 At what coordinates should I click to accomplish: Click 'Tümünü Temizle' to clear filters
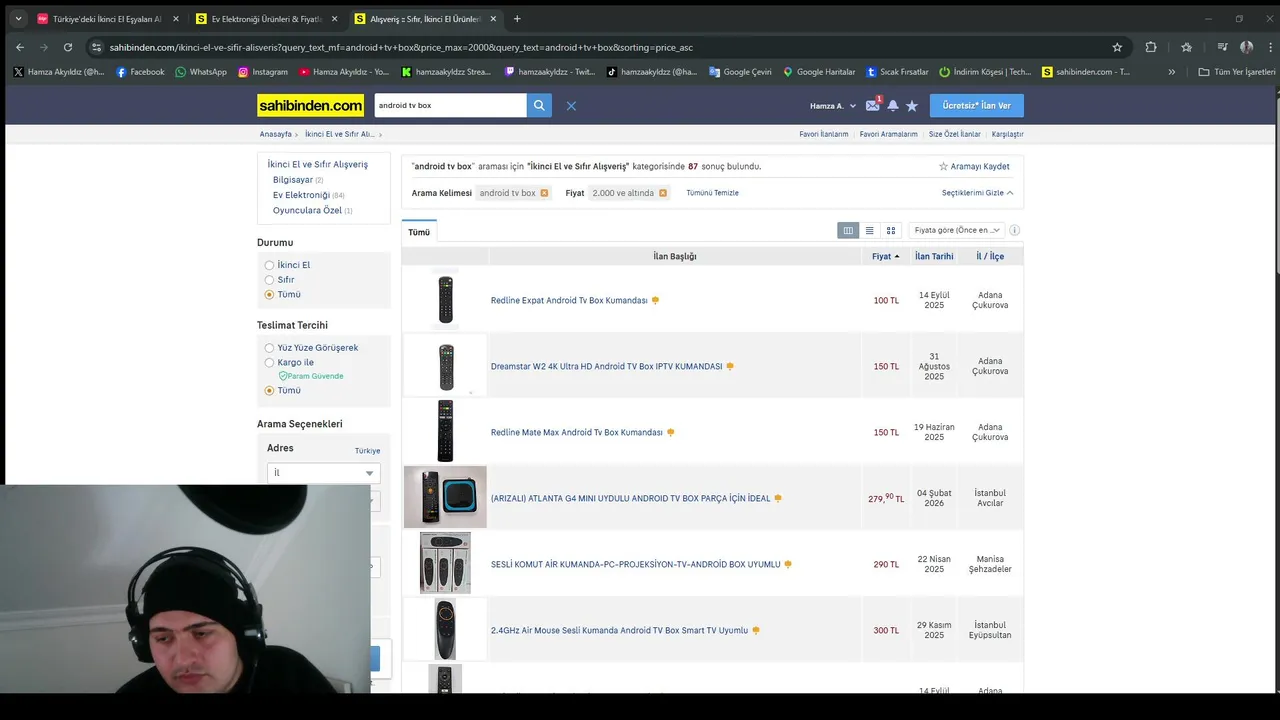click(x=712, y=193)
